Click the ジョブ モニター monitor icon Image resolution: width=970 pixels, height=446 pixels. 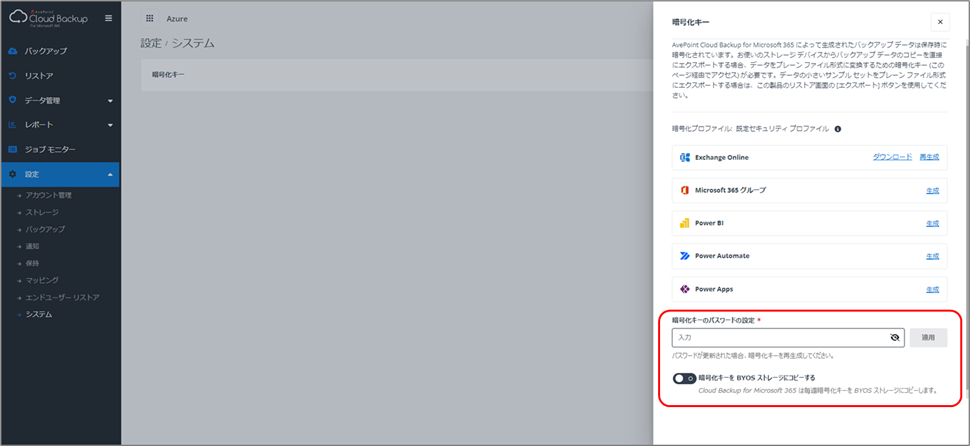tap(13, 150)
